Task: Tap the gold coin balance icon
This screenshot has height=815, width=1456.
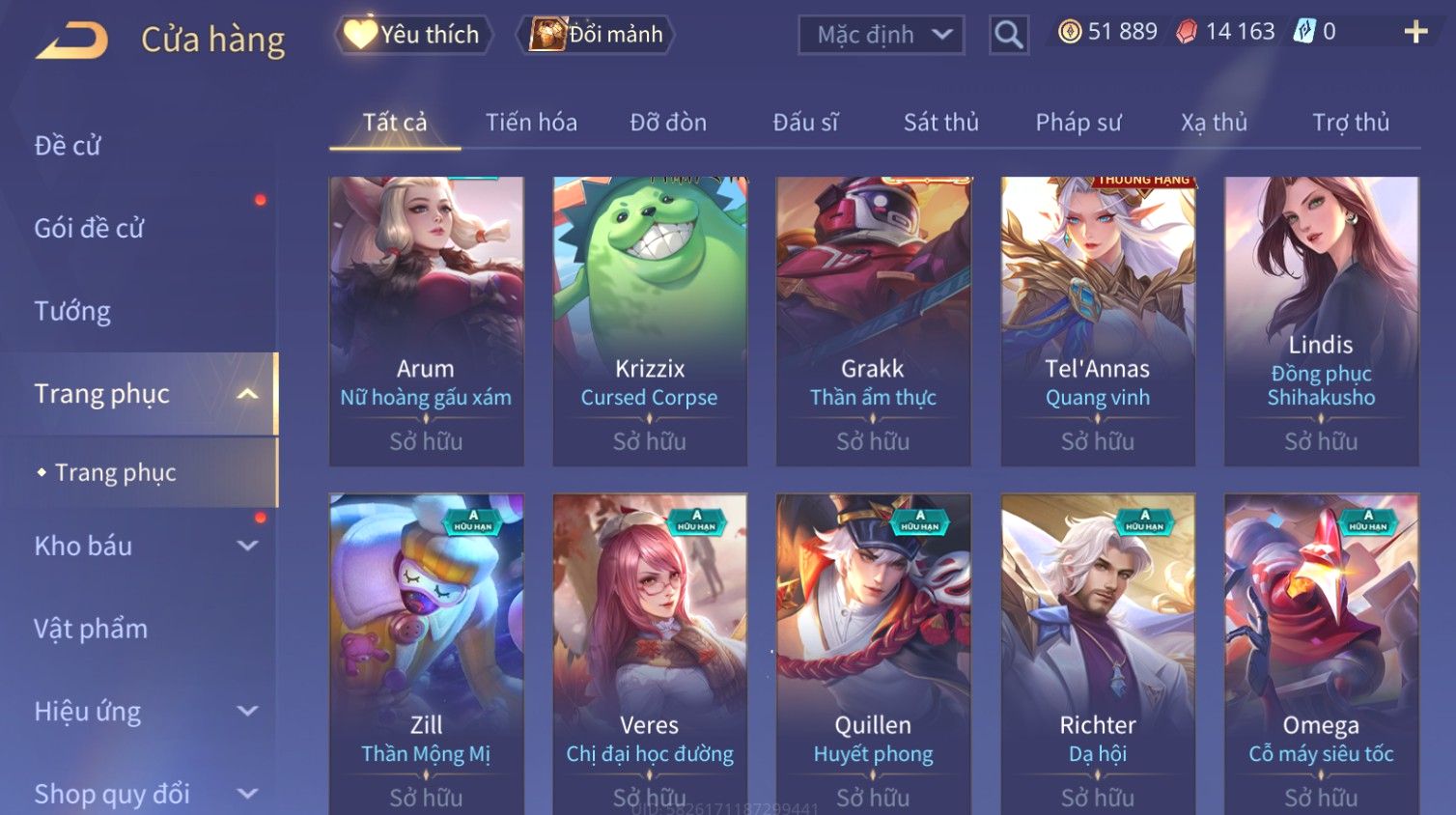Action: [1070, 32]
